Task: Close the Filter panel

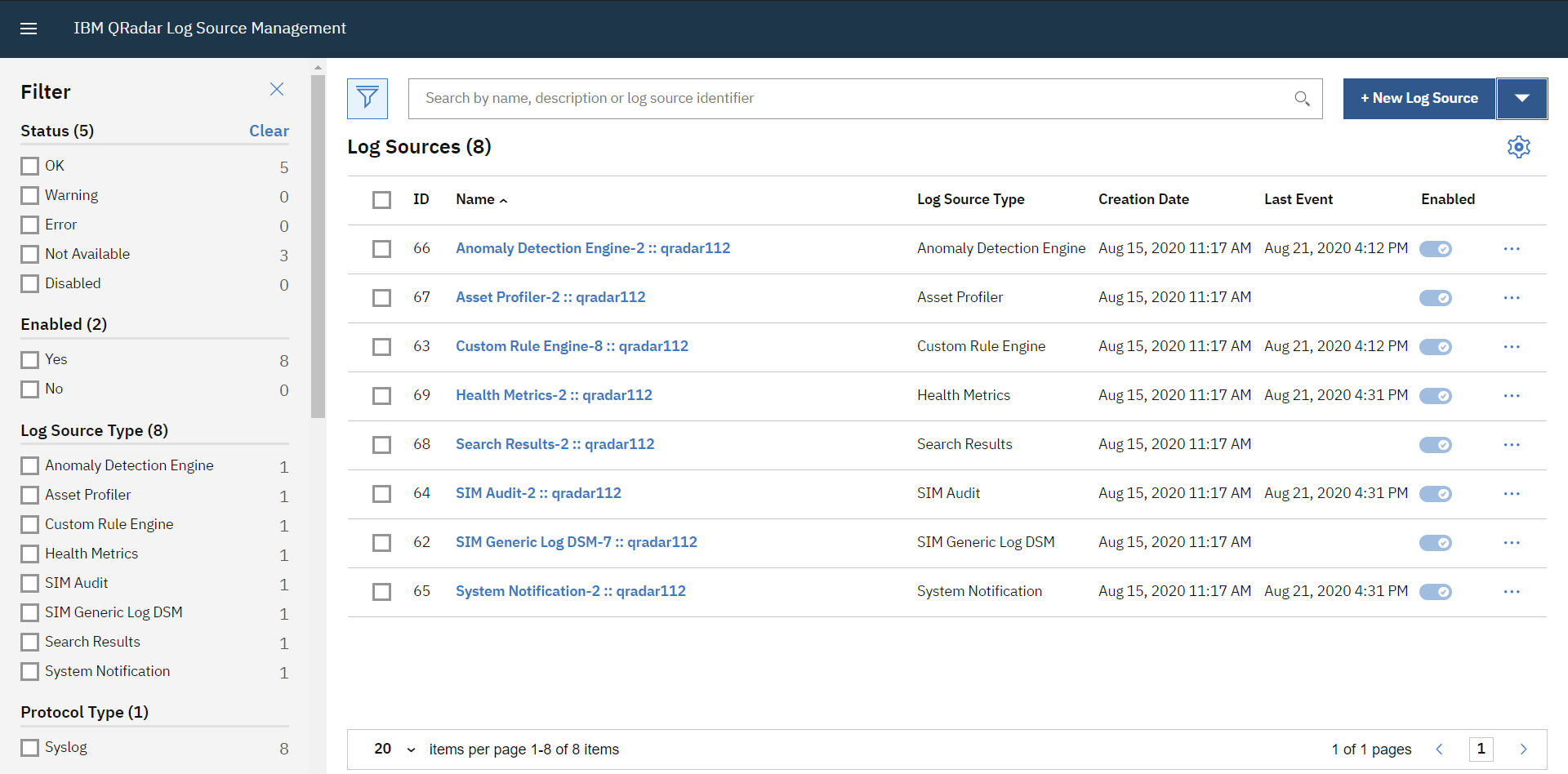Action: pos(277,89)
